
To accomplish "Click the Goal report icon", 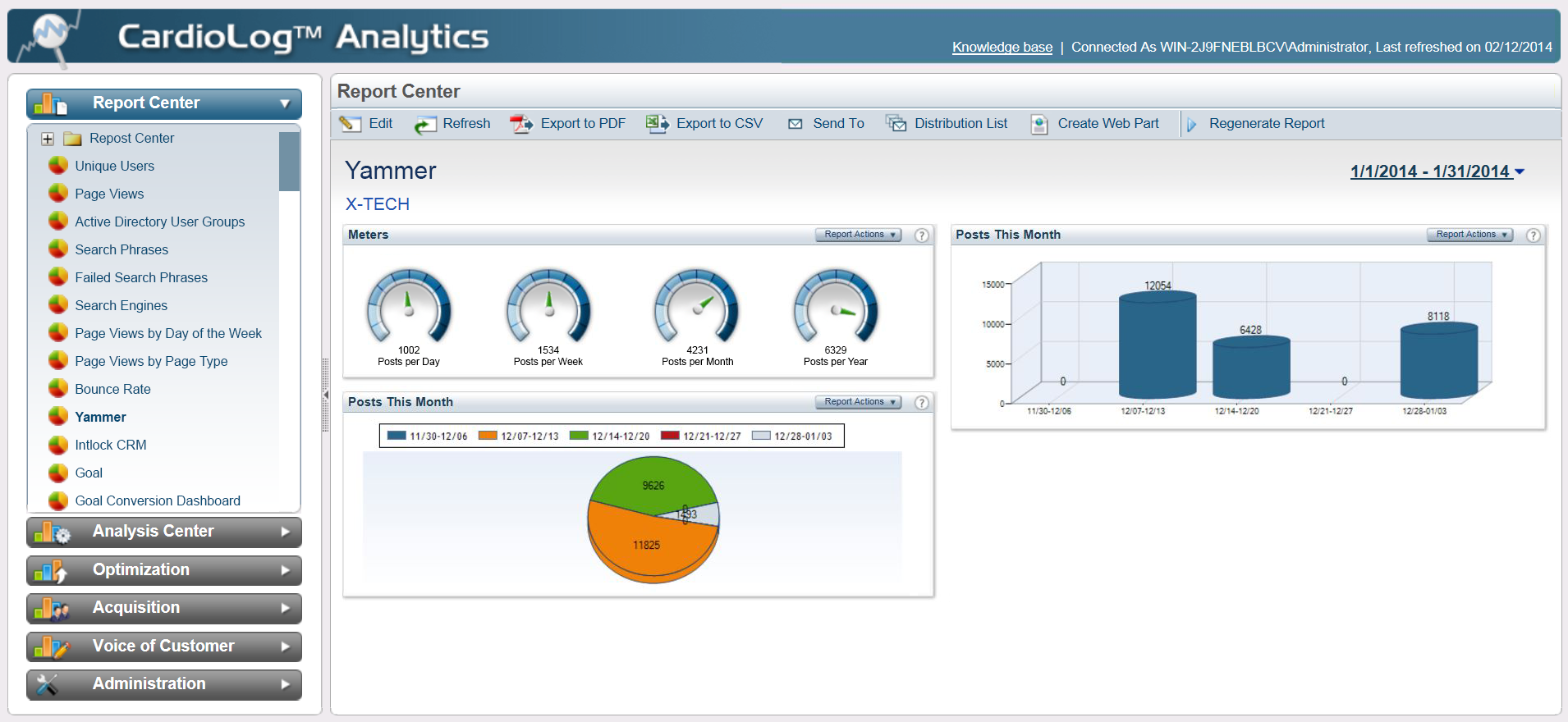I will point(58,473).
